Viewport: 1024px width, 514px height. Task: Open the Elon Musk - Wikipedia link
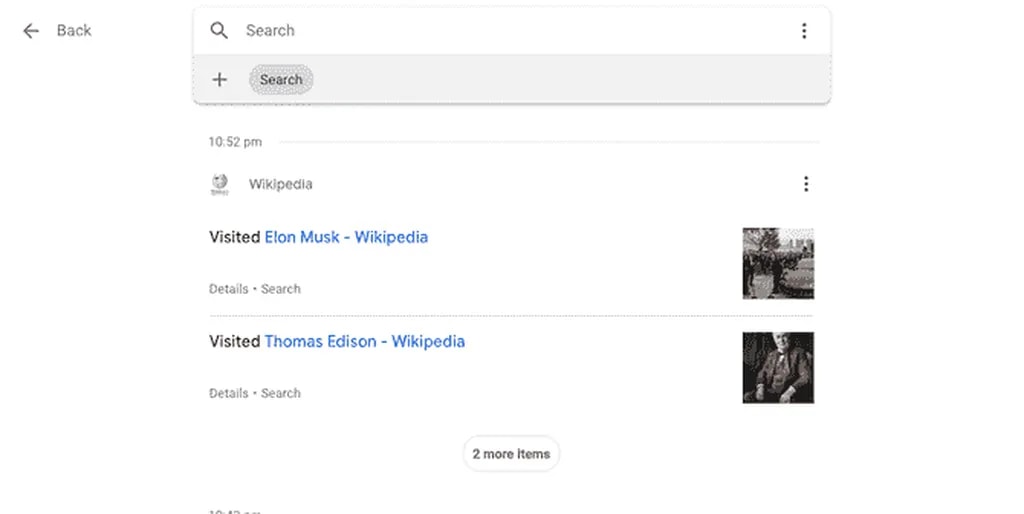coord(346,237)
